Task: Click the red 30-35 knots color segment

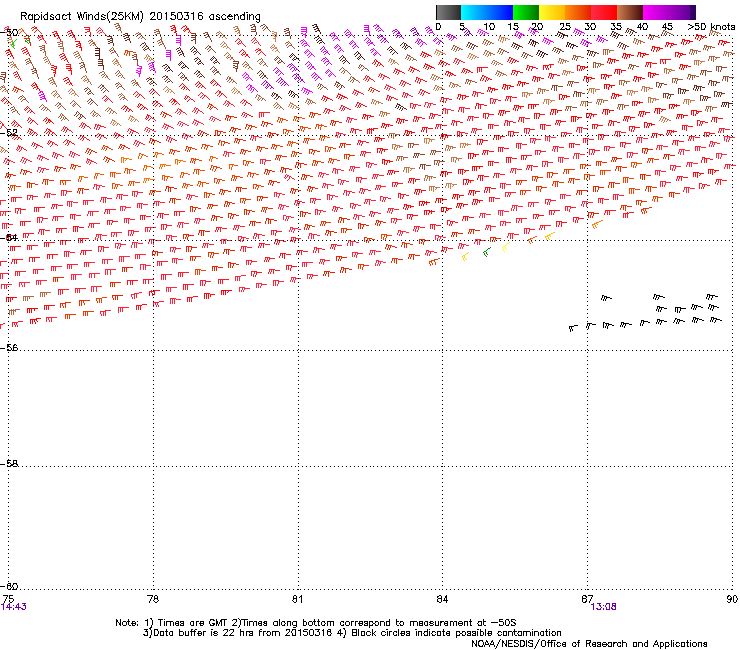Action: tap(604, 12)
